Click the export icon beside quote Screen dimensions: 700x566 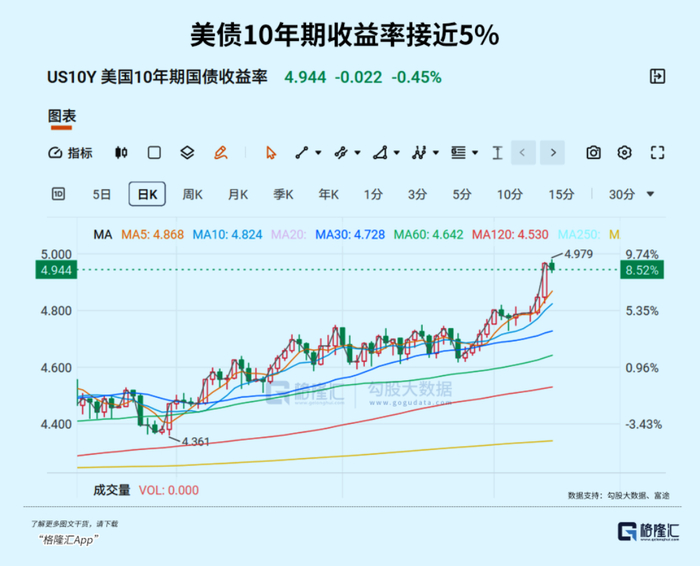pyautogui.click(x=657, y=76)
